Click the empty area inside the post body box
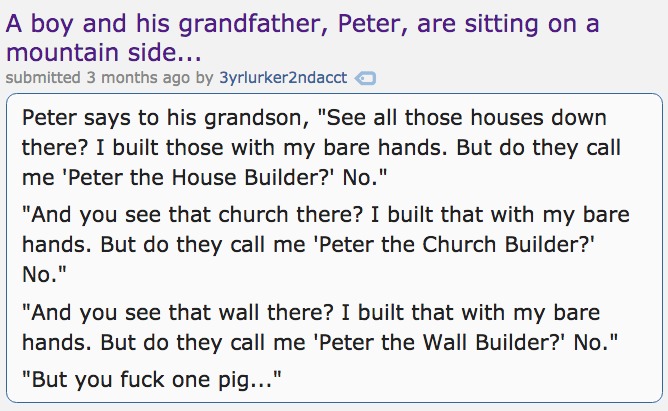This screenshot has height=411, width=668. point(469,379)
